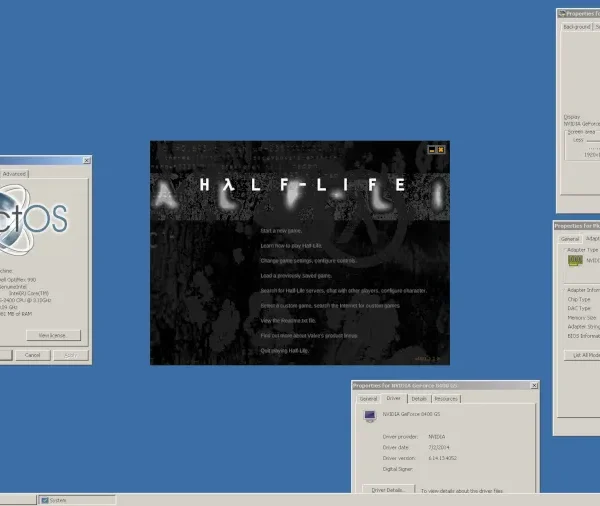
Task: Open Resources tab in GeForce properties
Action: [x=446, y=399]
